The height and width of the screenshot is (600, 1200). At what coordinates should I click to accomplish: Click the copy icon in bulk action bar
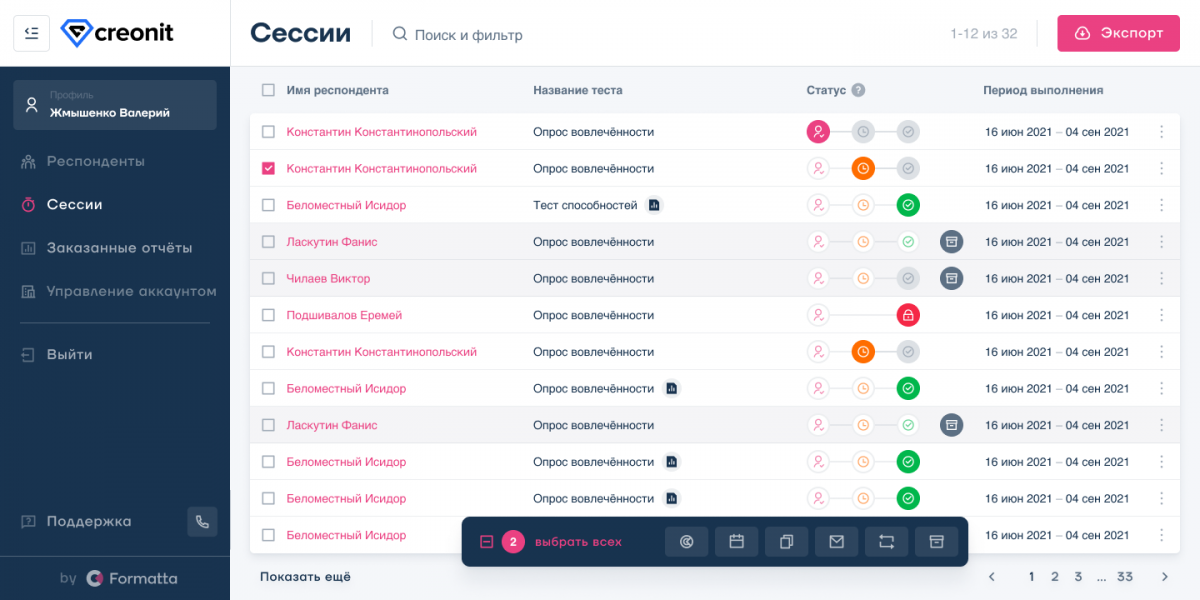tap(787, 542)
